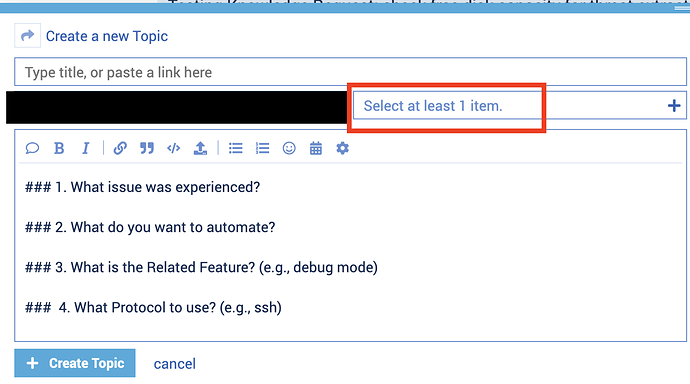Insert a date with the calendar icon
This screenshot has height=384, width=690.
point(316,148)
